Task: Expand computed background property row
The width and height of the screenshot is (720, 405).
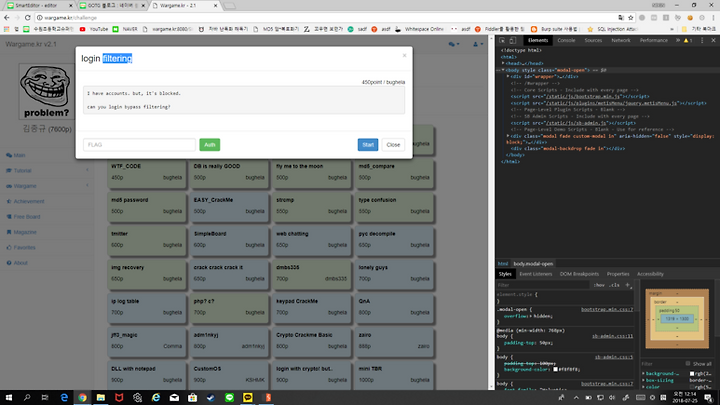Action: coord(643,374)
